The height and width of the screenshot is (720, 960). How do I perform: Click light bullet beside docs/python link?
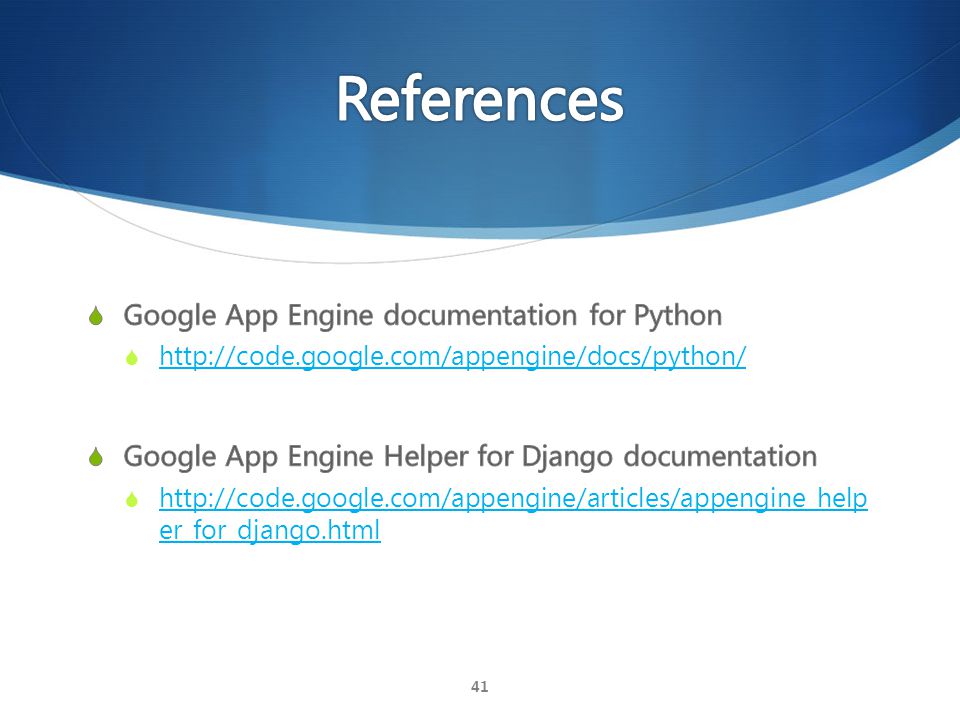click(x=132, y=358)
